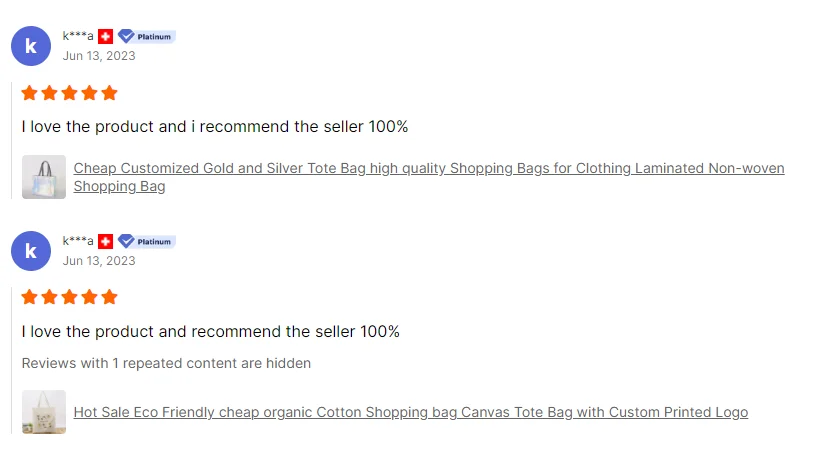Click the Platinum badge on the first review

tap(146, 36)
